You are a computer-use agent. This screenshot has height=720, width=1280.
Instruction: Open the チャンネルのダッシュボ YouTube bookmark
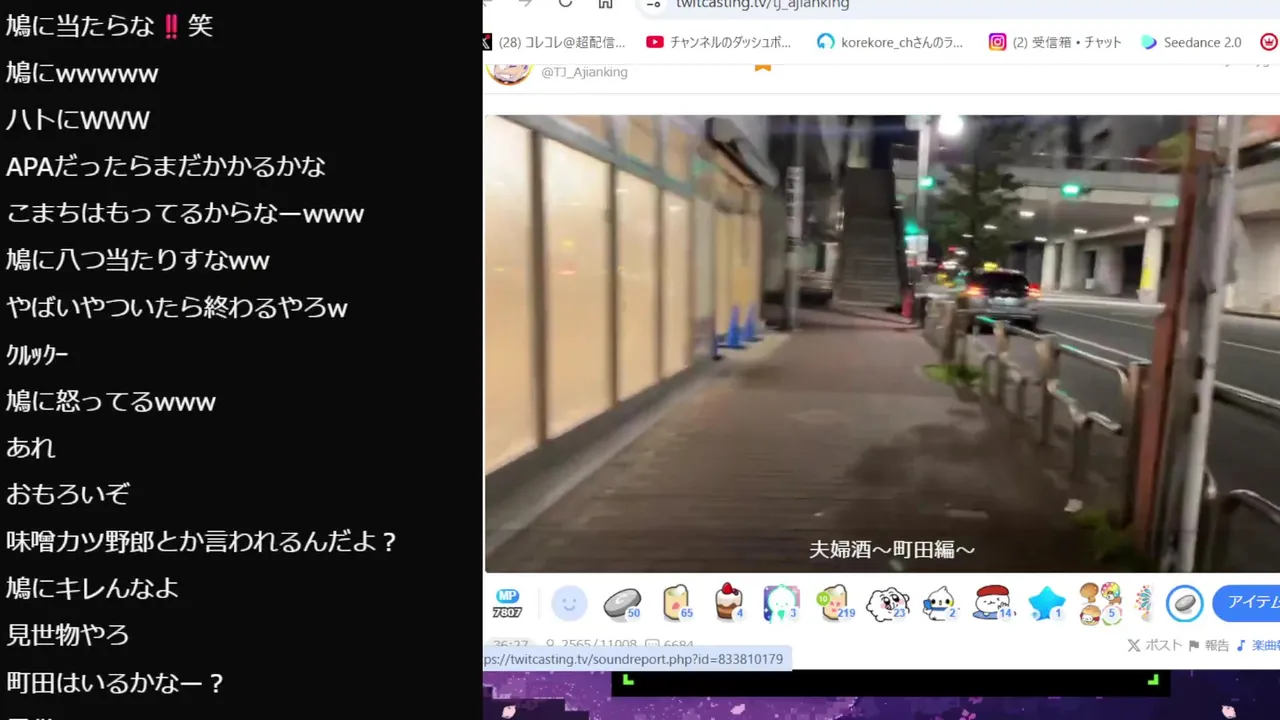[718, 42]
